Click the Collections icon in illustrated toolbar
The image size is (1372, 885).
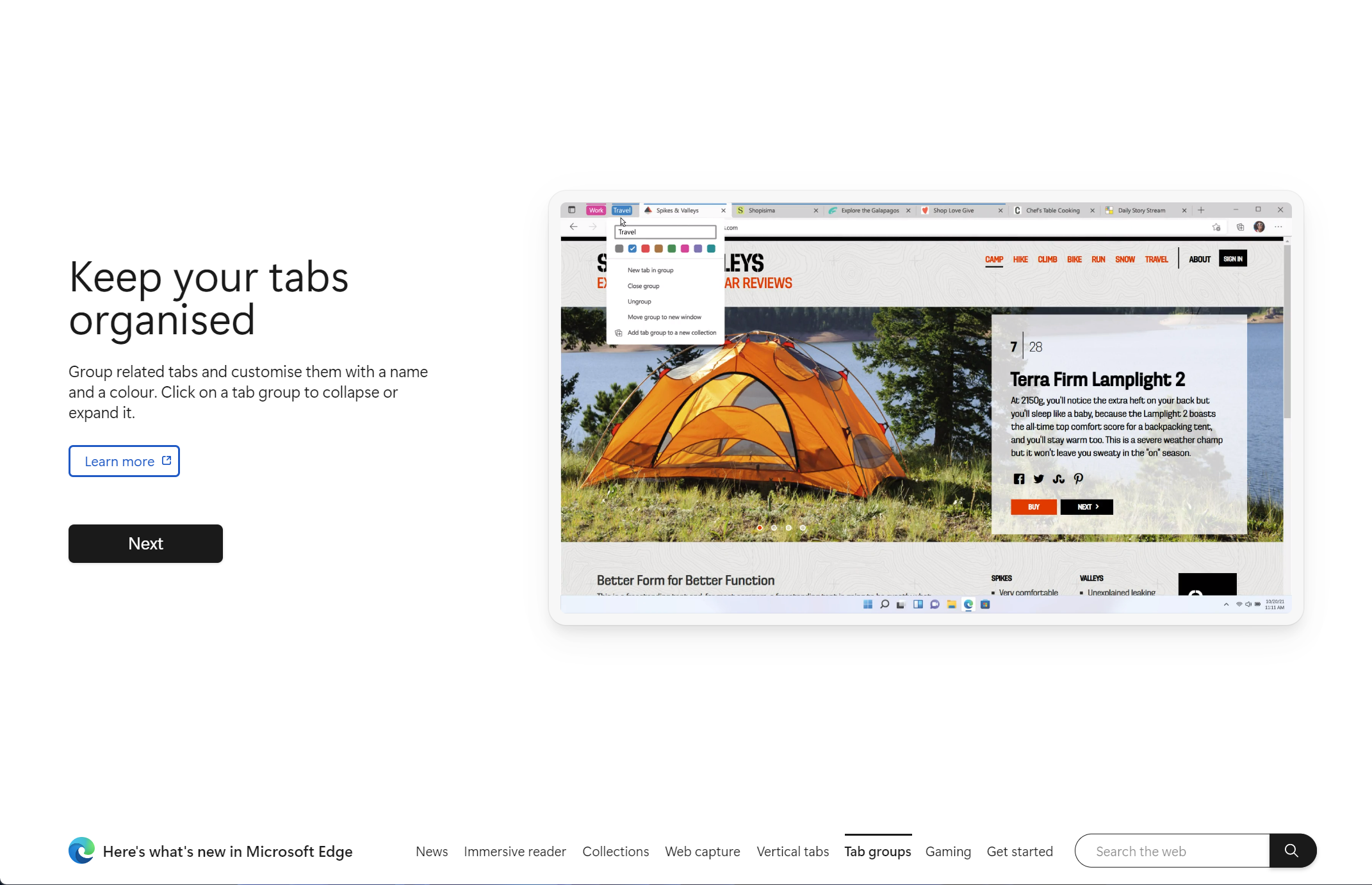(x=1240, y=227)
